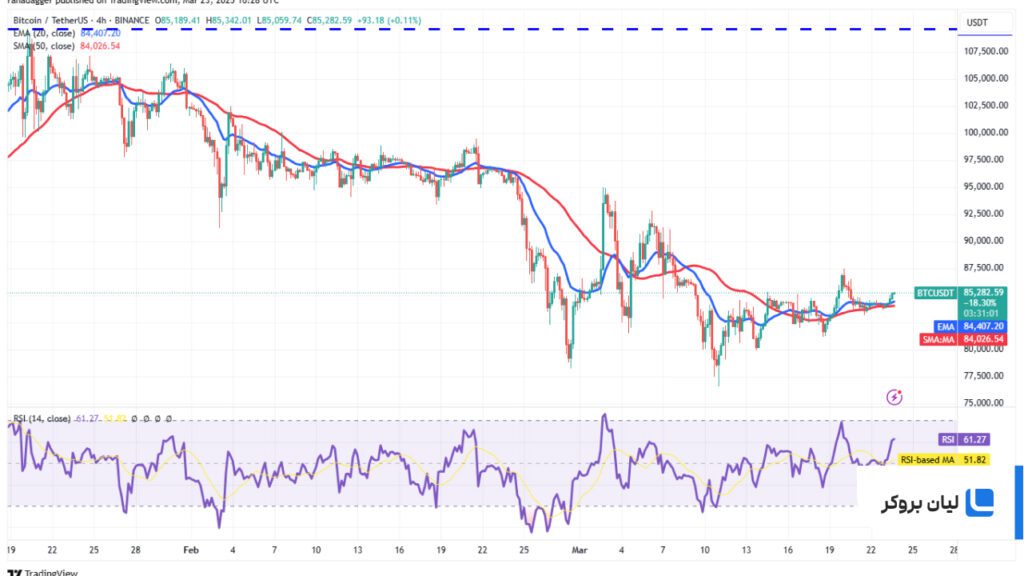Click the red SMA:MA axis label
Image resolution: width=1024 pixels, height=576 pixels.
[x=938, y=340]
